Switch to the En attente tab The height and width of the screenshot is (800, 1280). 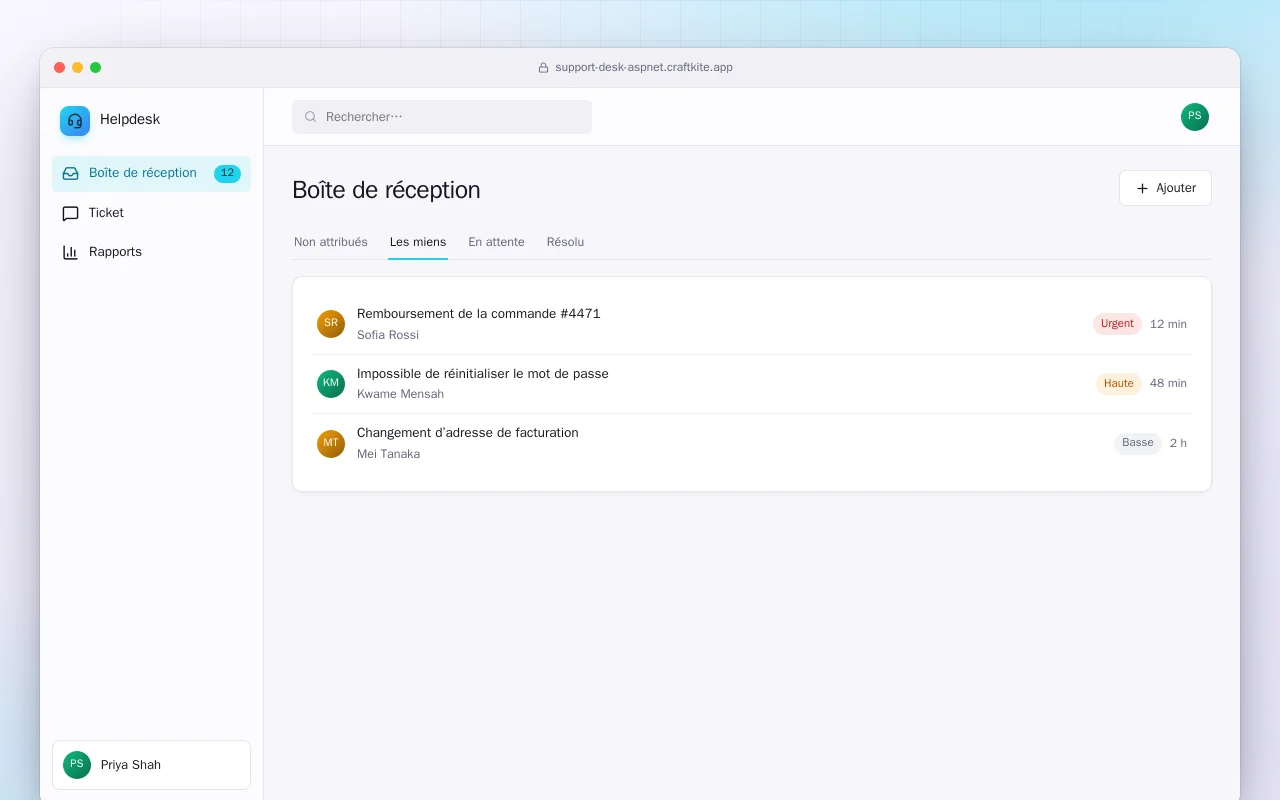pos(496,242)
